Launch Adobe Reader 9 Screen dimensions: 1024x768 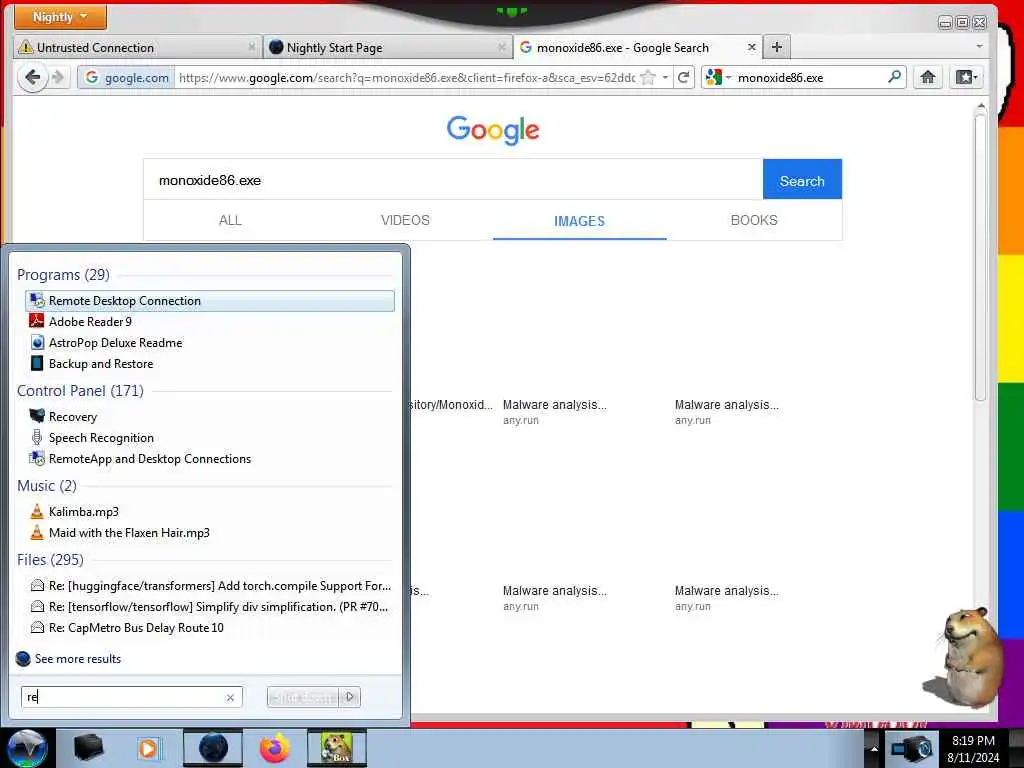click(210, 321)
